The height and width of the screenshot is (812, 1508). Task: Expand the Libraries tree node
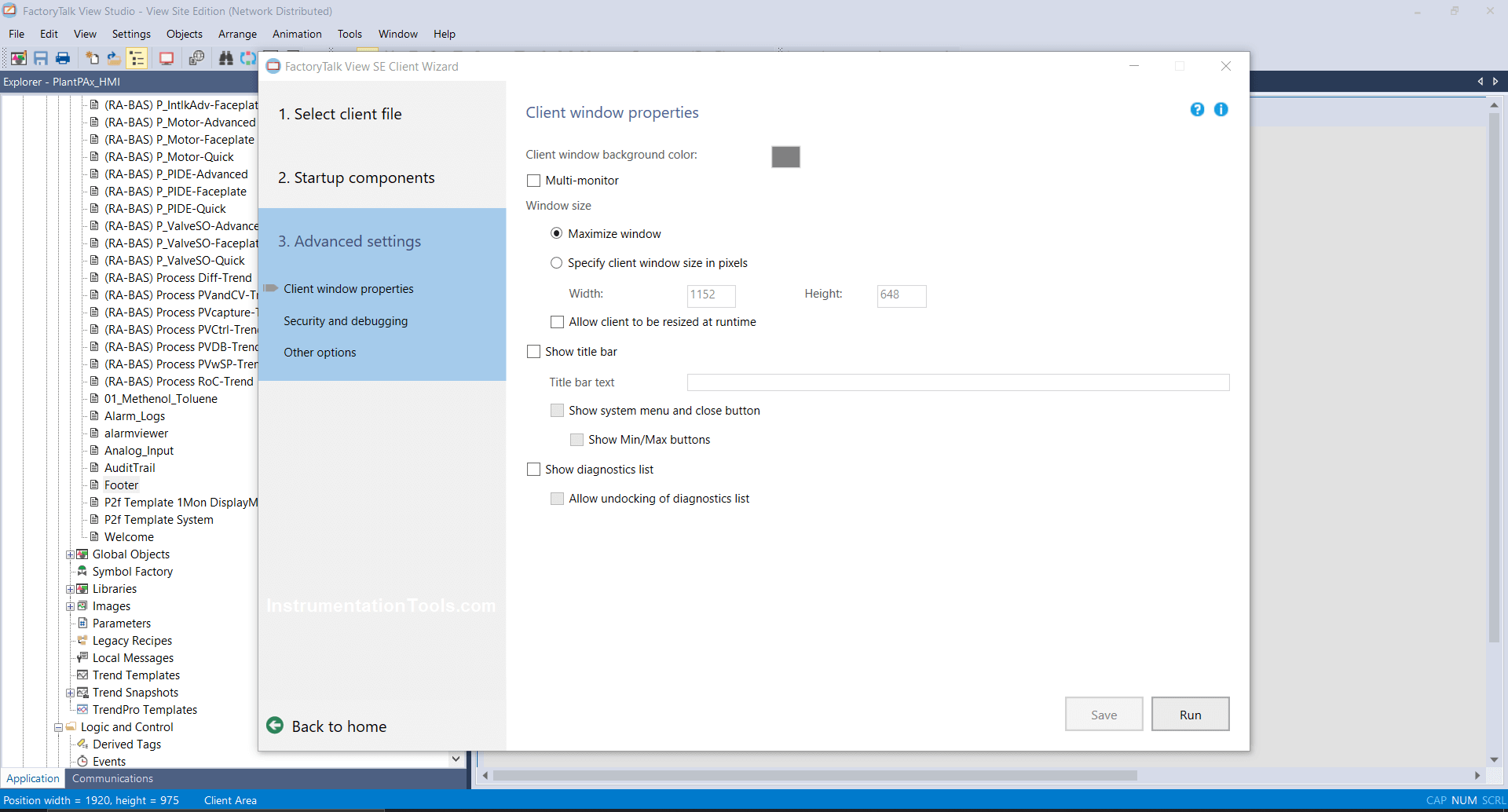70,589
